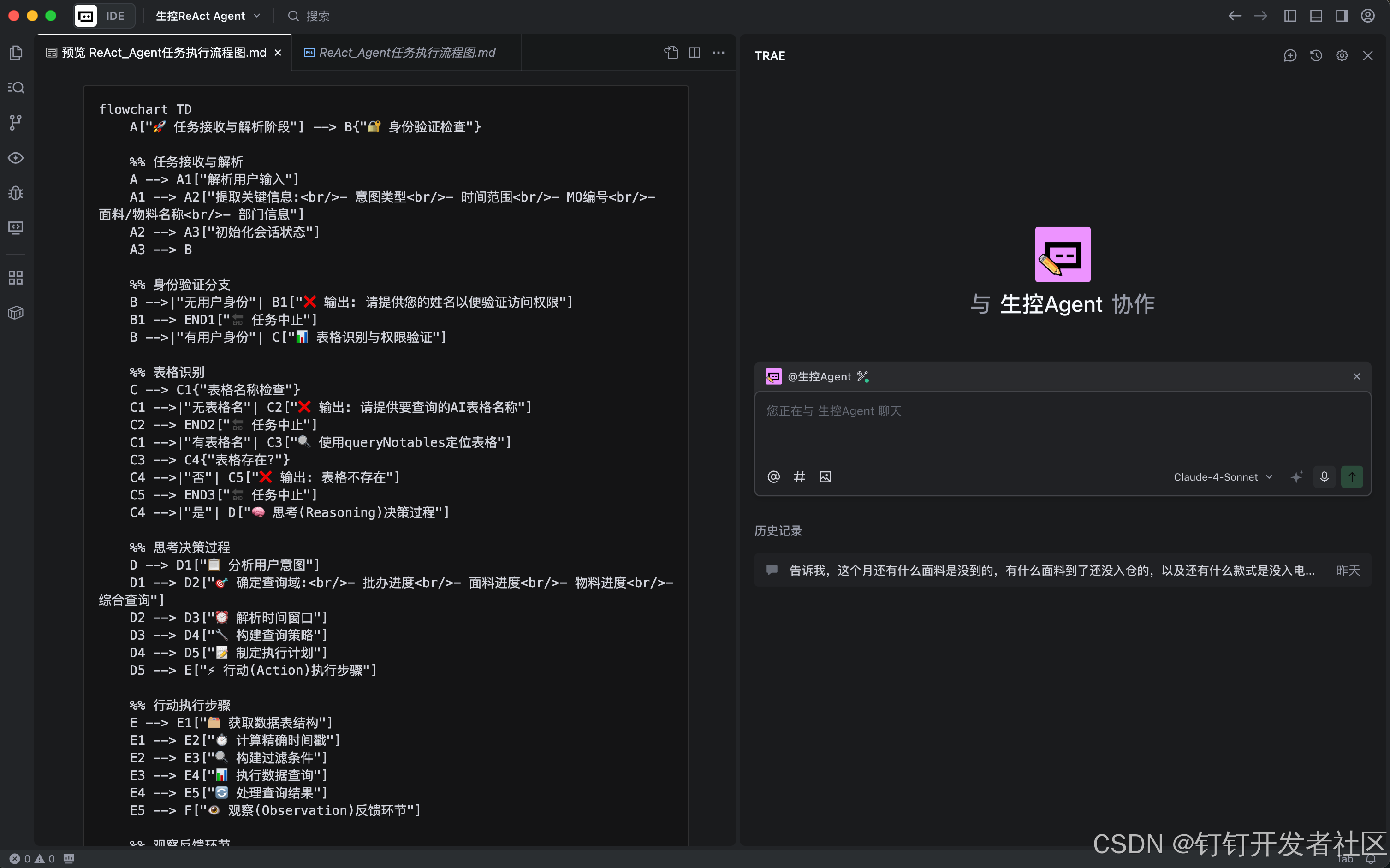This screenshot has height=868, width=1390.
Task: Open the Claude-4-Sonnet model dropdown
Action: click(x=1223, y=477)
